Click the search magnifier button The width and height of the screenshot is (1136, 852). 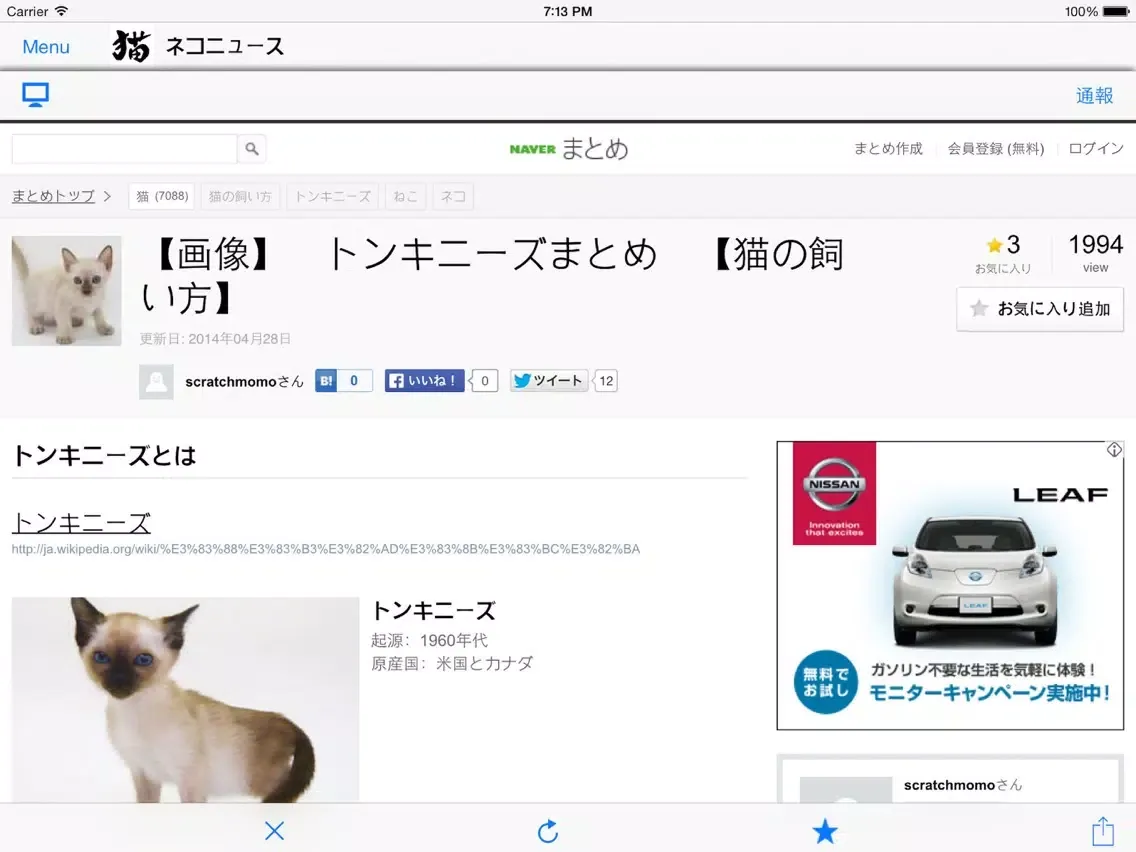[x=252, y=149]
